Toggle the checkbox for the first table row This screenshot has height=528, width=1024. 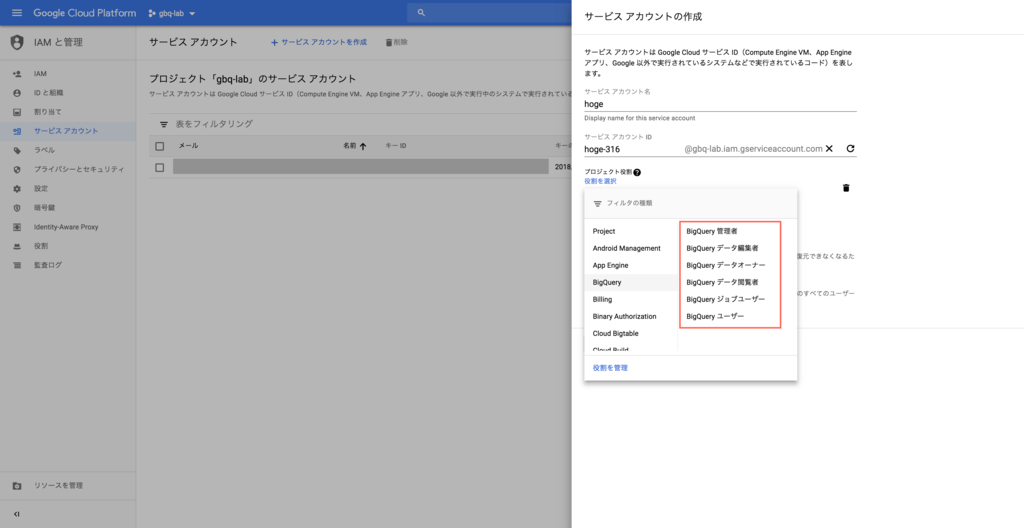(159, 167)
